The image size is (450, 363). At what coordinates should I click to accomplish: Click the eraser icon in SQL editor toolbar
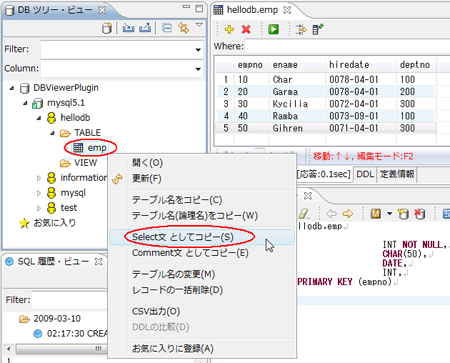[x=304, y=214]
